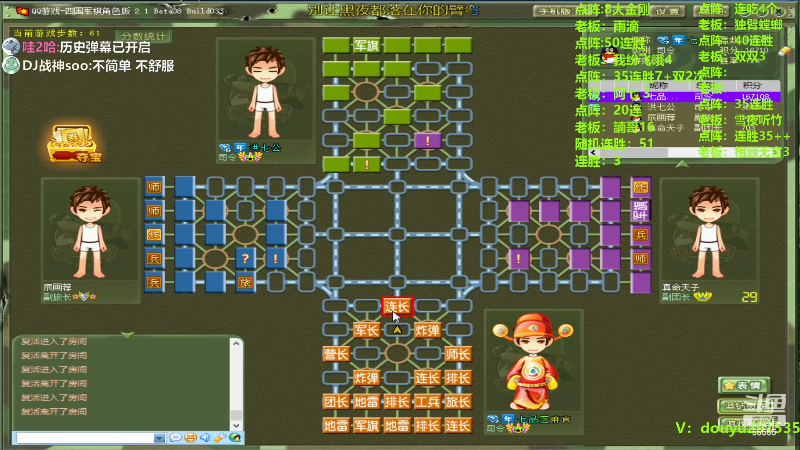Image resolution: width=800 pixels, height=450 pixels.
Task: Open the 夺宝 treasure chest icon
Action: click(76, 143)
